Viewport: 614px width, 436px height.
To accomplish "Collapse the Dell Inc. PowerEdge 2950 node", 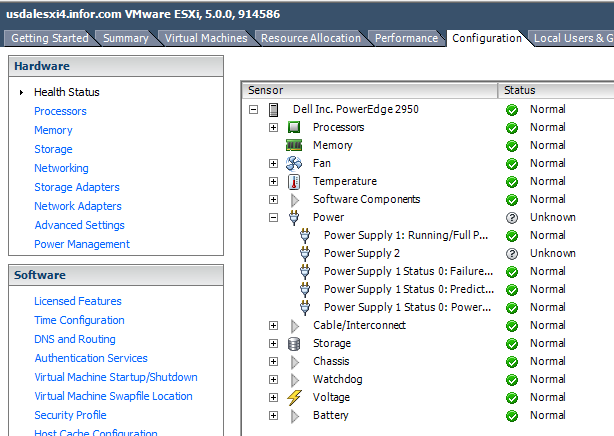I will [x=253, y=110].
